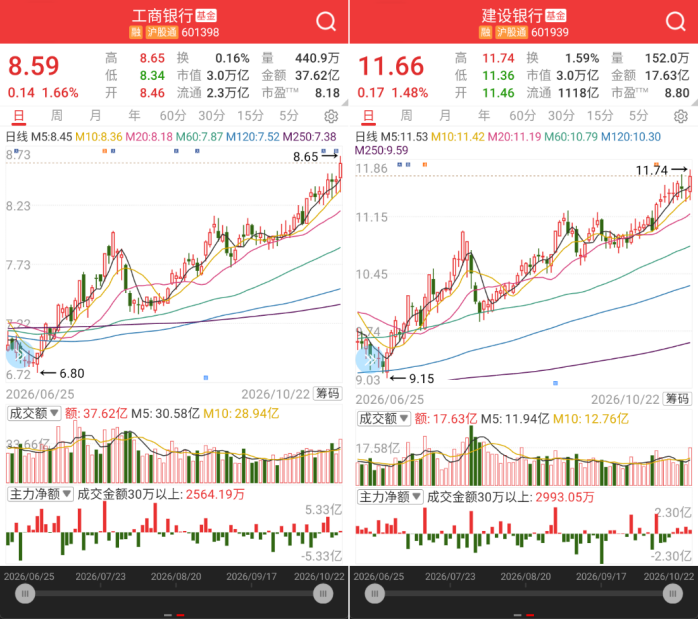Screen dimensions: 698x619
Task: Click the 2993.05万 main net amount value
Action: coord(564,497)
